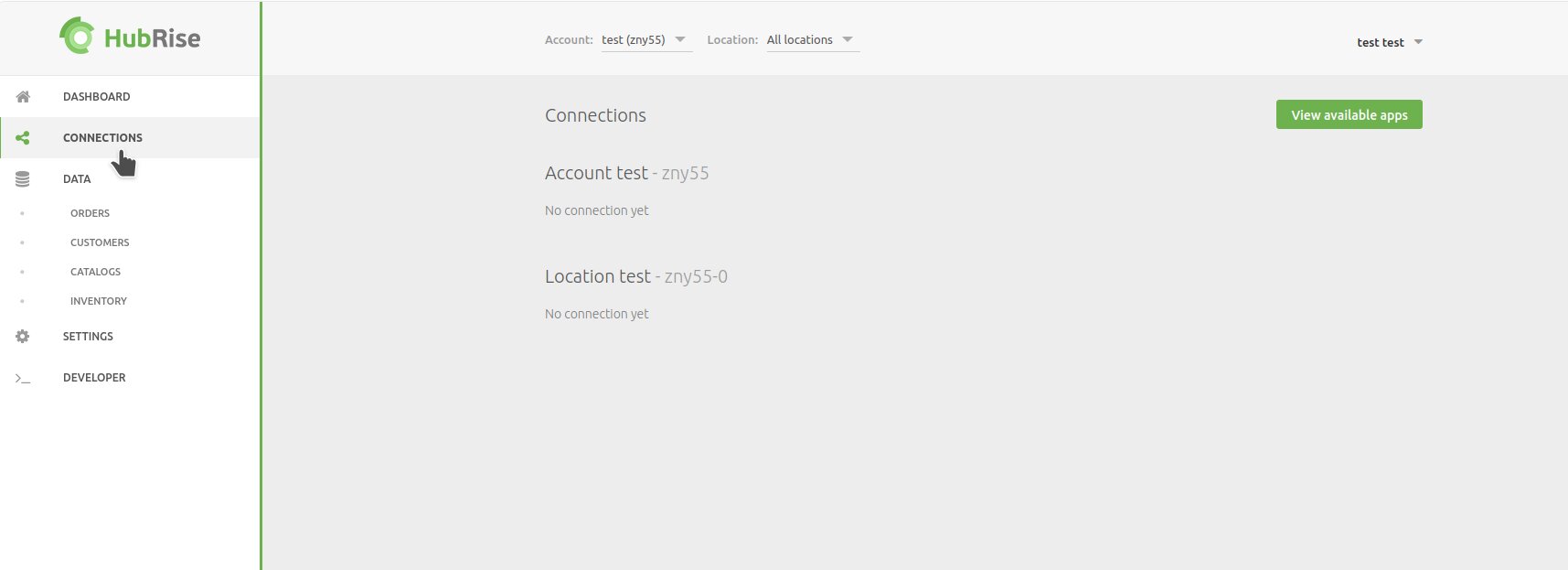Open the Account test (zny55) dropdown

[x=646, y=40]
